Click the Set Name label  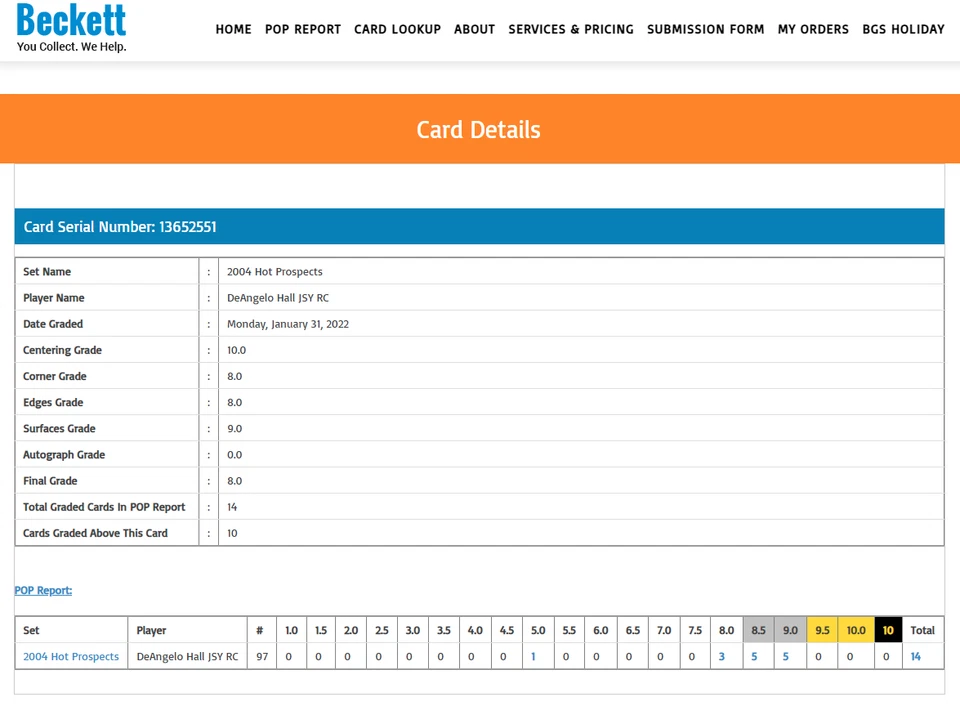tap(47, 272)
